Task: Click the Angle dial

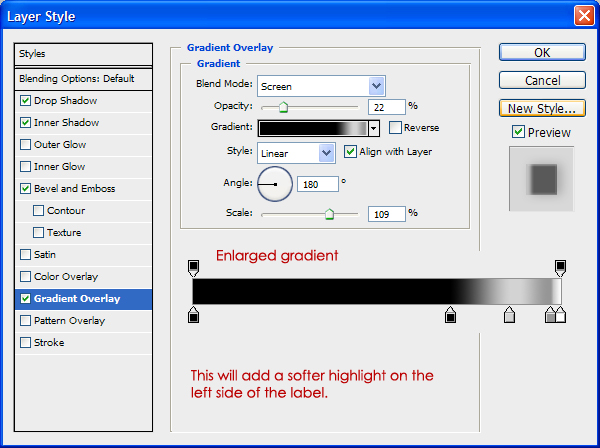Action: (x=275, y=184)
